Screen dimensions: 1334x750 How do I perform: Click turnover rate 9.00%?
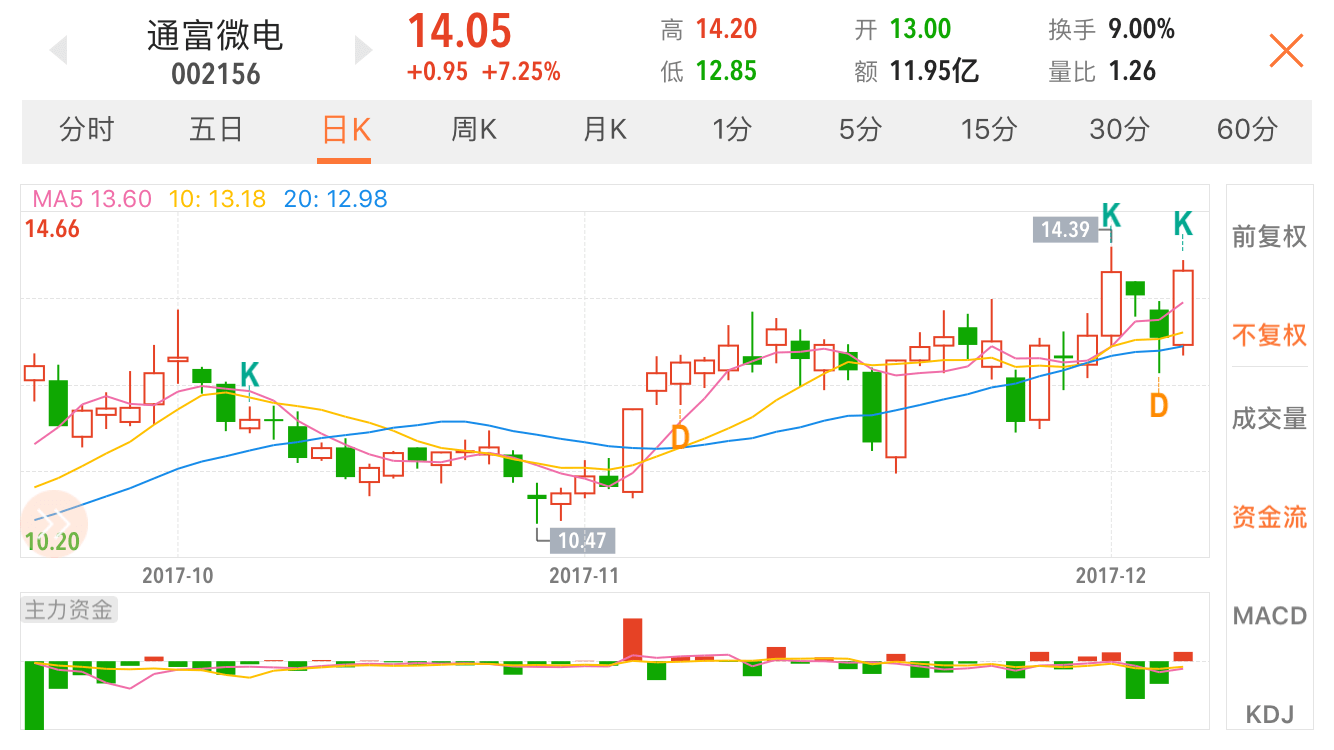click(1141, 29)
